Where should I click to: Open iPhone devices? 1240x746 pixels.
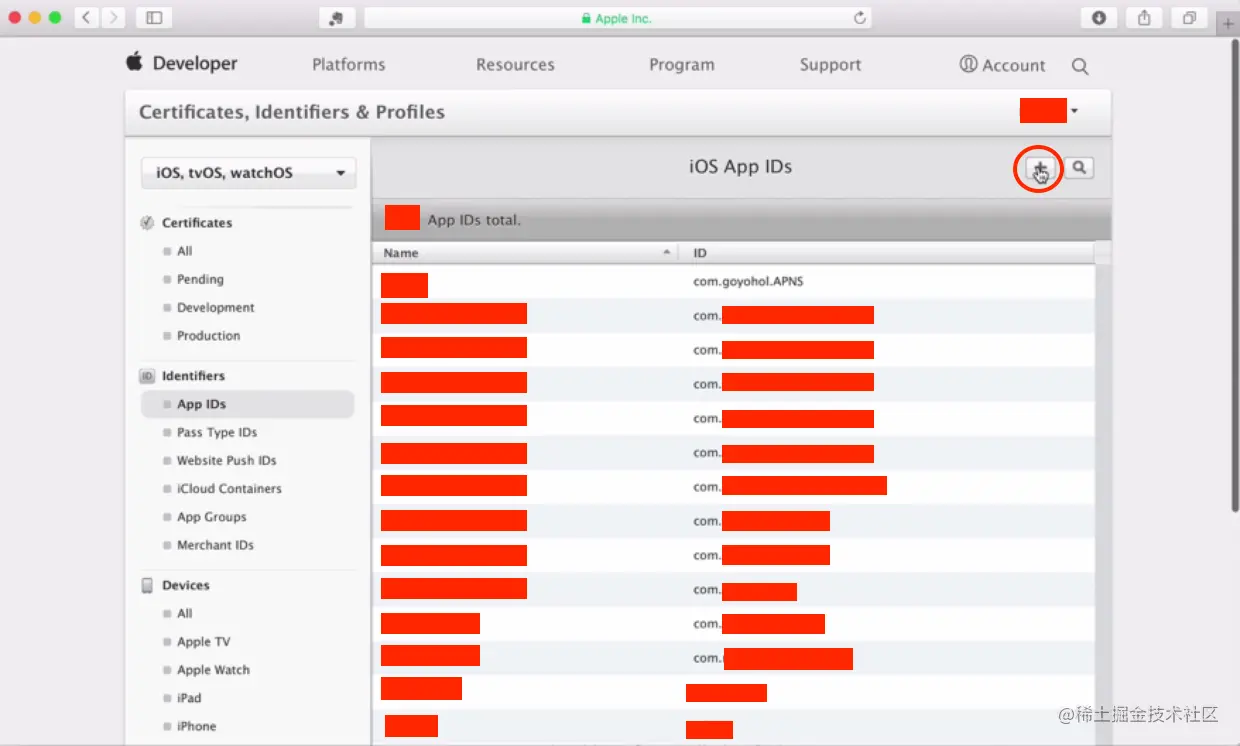point(196,726)
